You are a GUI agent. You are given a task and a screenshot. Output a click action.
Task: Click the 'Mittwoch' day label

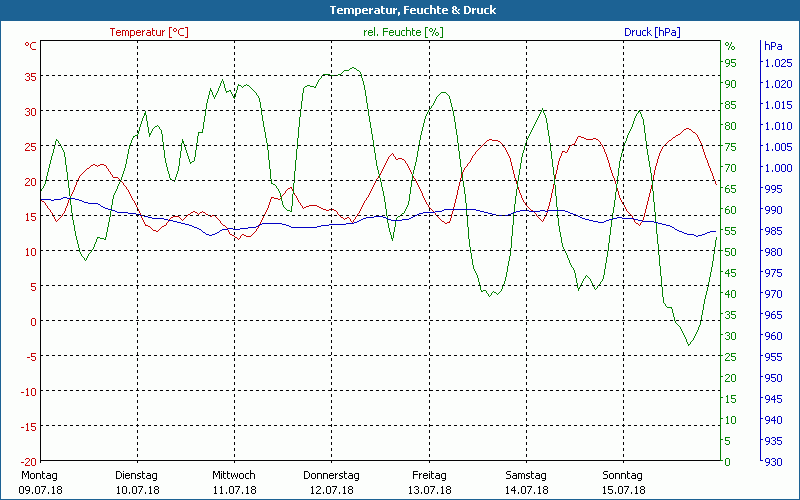click(234, 475)
